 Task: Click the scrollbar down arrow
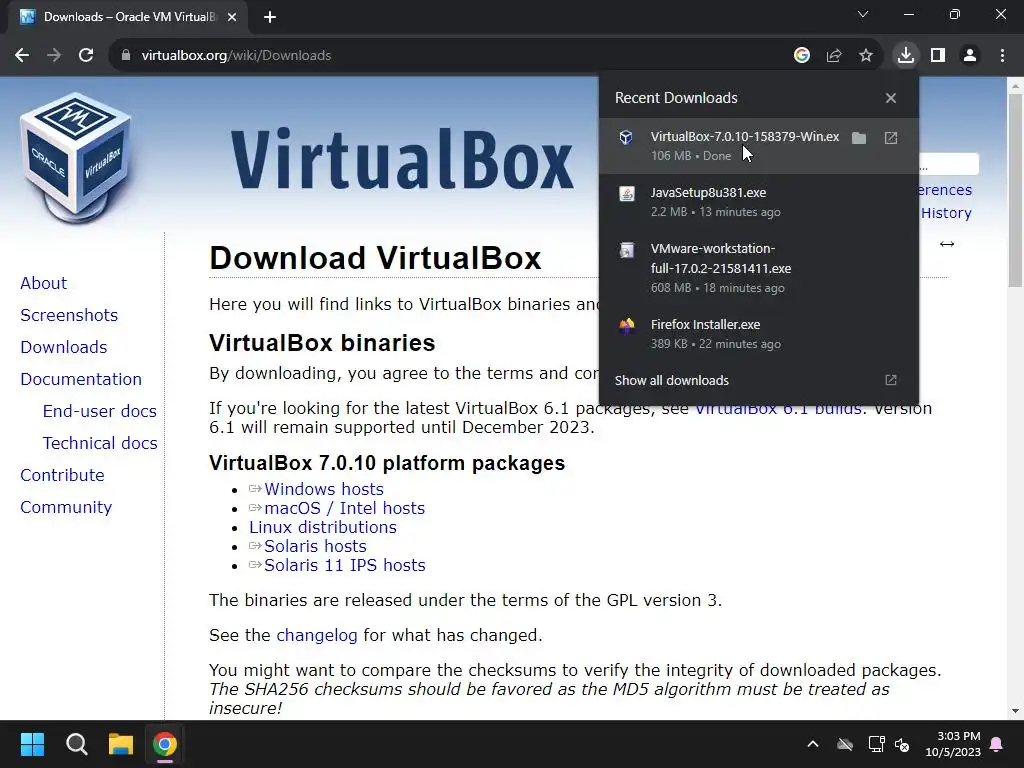[x=1015, y=711]
